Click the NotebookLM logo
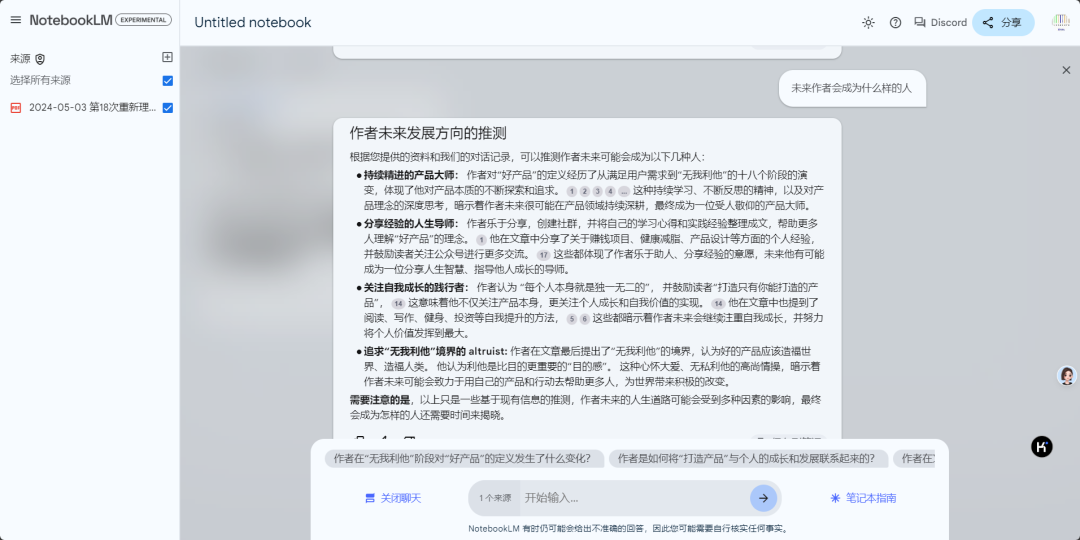The width and height of the screenshot is (1080, 540). (70, 20)
